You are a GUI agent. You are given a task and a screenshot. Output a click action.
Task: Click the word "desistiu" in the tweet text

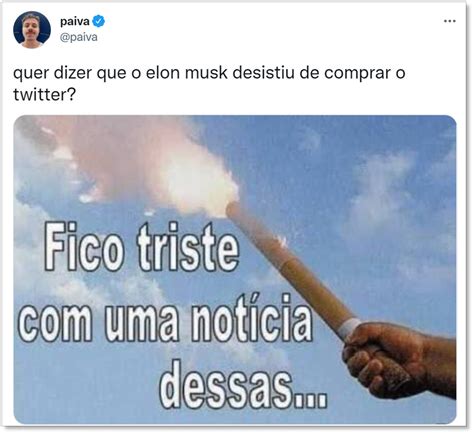263,73
